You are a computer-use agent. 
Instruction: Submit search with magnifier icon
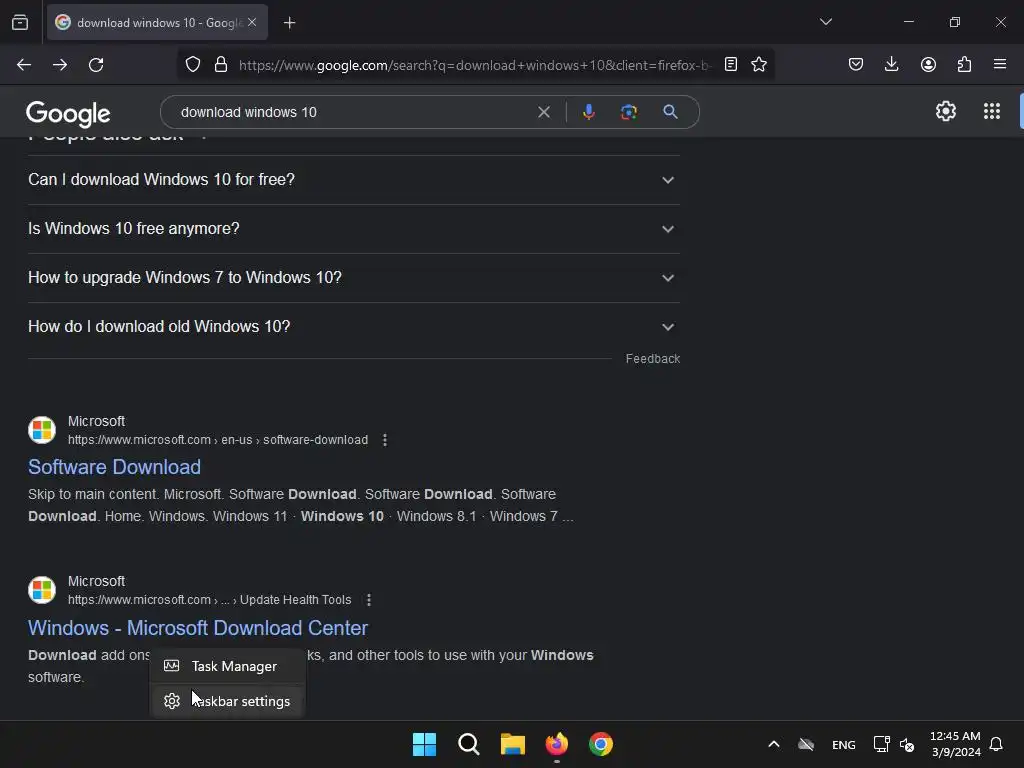(670, 112)
